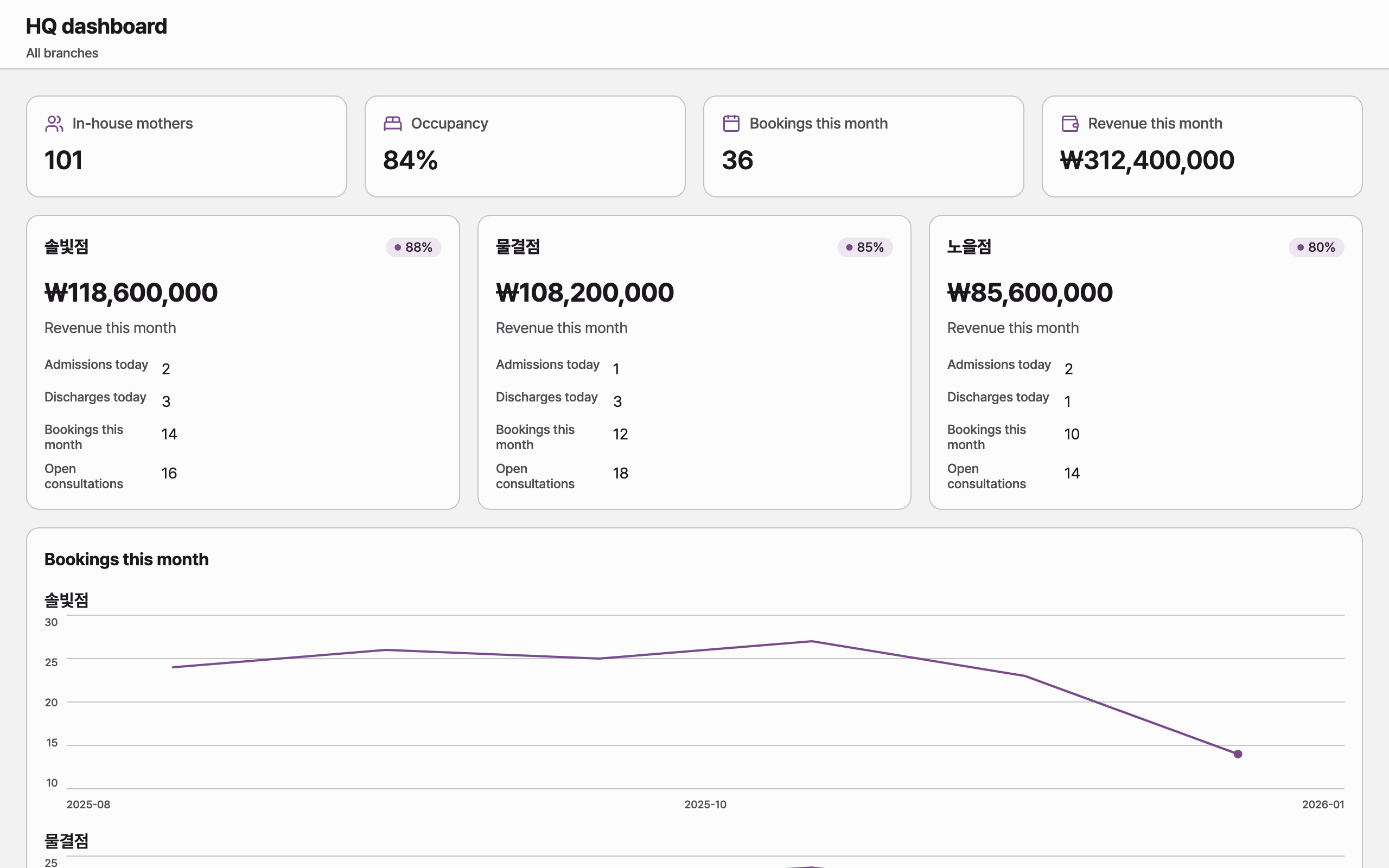The width and height of the screenshot is (1389, 868).
Task: Click the 88% occupancy badge on 솔빛점
Action: [413, 247]
